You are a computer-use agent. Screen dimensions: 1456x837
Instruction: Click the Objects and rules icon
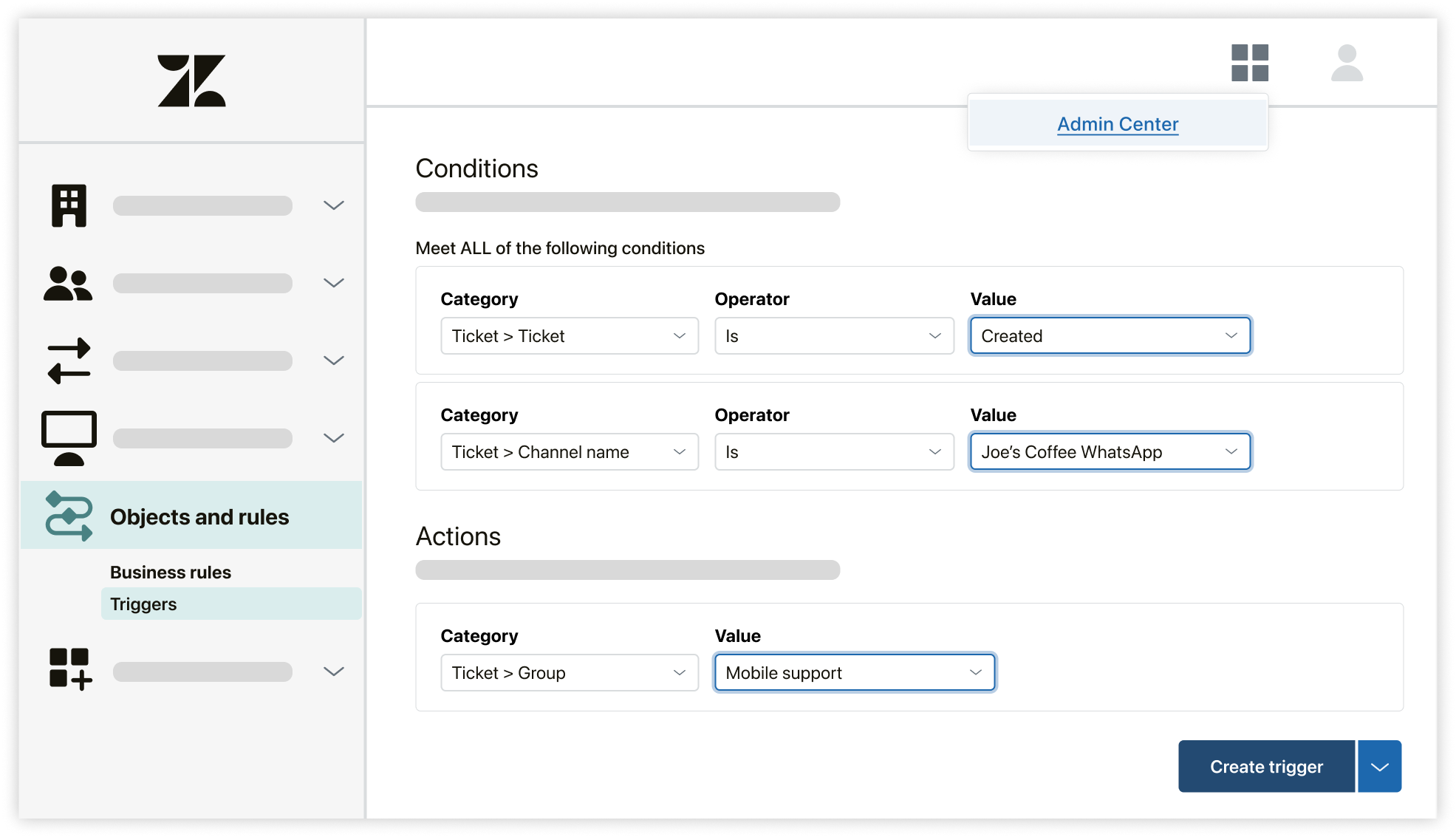67,516
